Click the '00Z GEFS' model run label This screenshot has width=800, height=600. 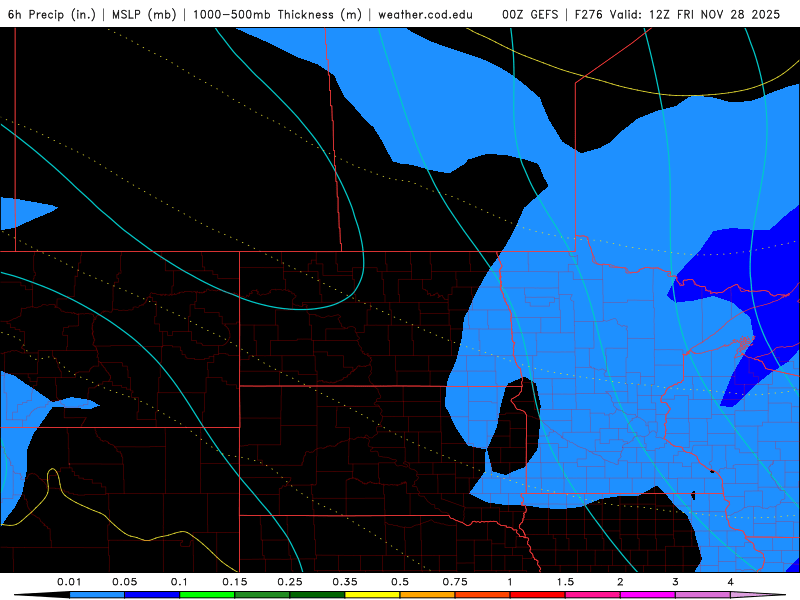point(530,14)
